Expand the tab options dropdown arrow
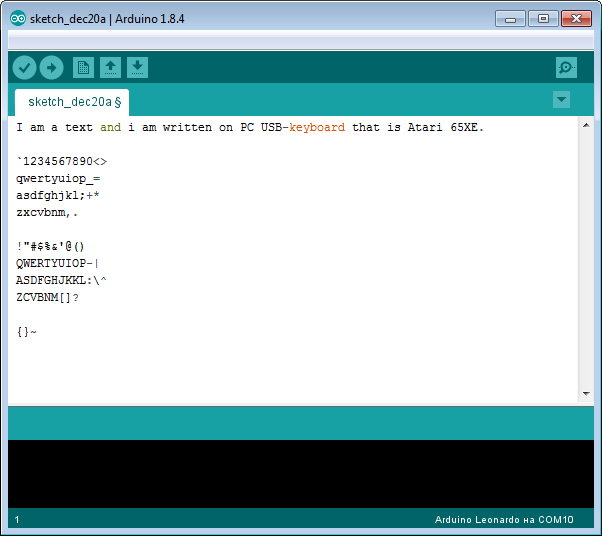602x536 pixels. click(561, 99)
